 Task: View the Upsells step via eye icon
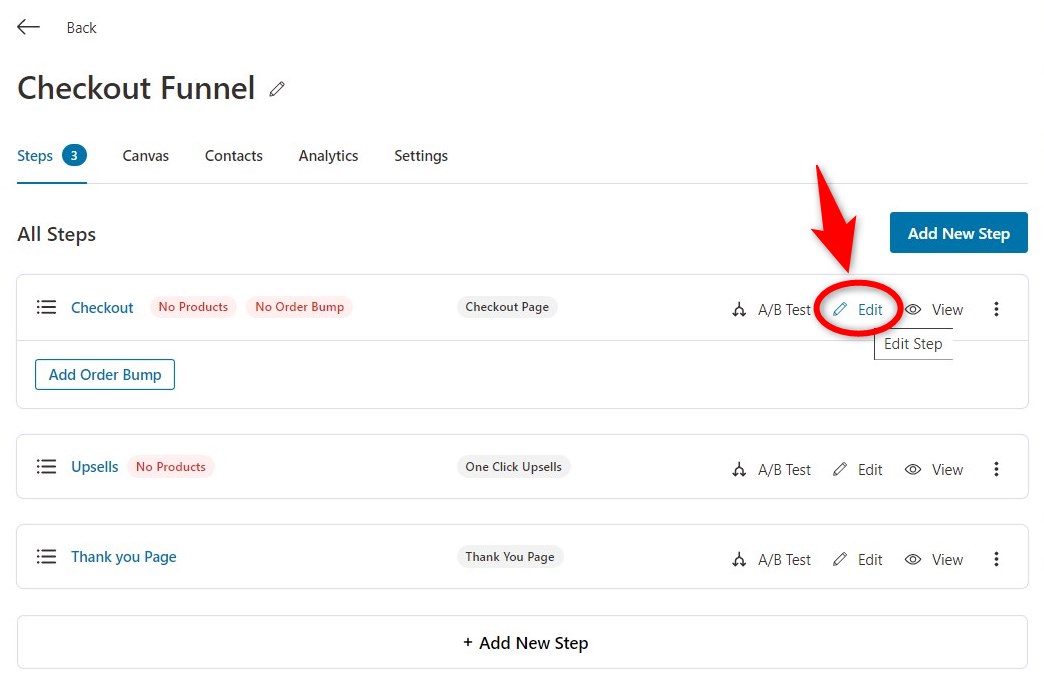pyautogui.click(x=934, y=470)
